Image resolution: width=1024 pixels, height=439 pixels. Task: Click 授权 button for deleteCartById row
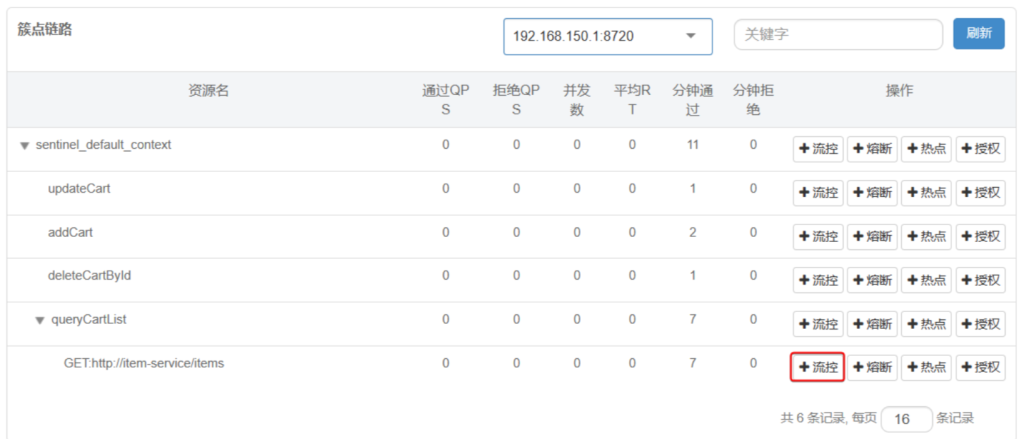[980, 281]
